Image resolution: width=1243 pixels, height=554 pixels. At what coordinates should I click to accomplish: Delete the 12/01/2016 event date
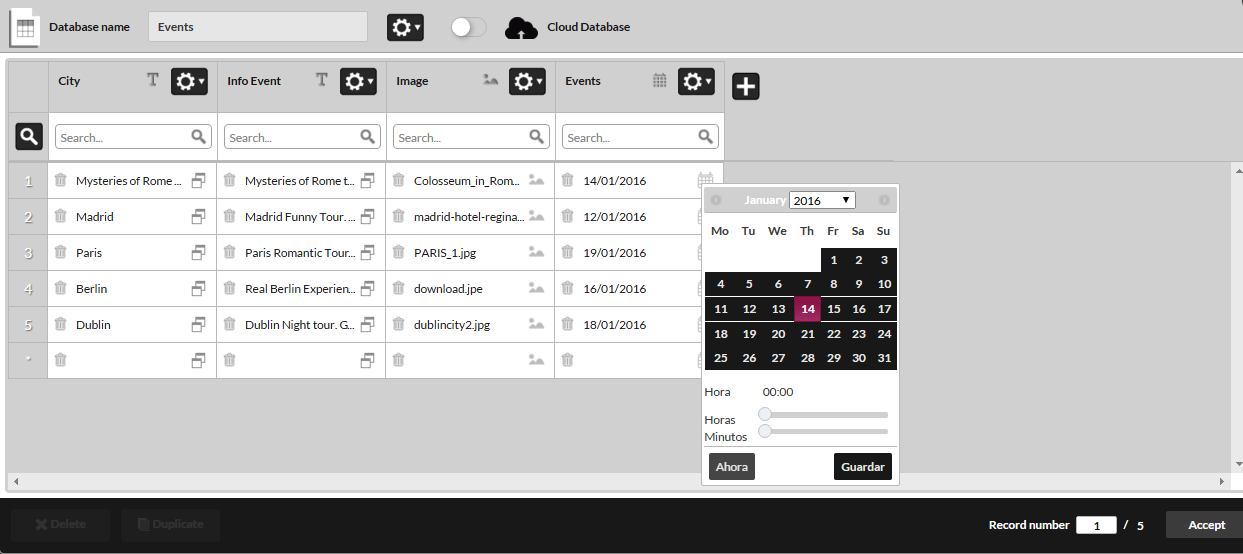click(x=567, y=216)
